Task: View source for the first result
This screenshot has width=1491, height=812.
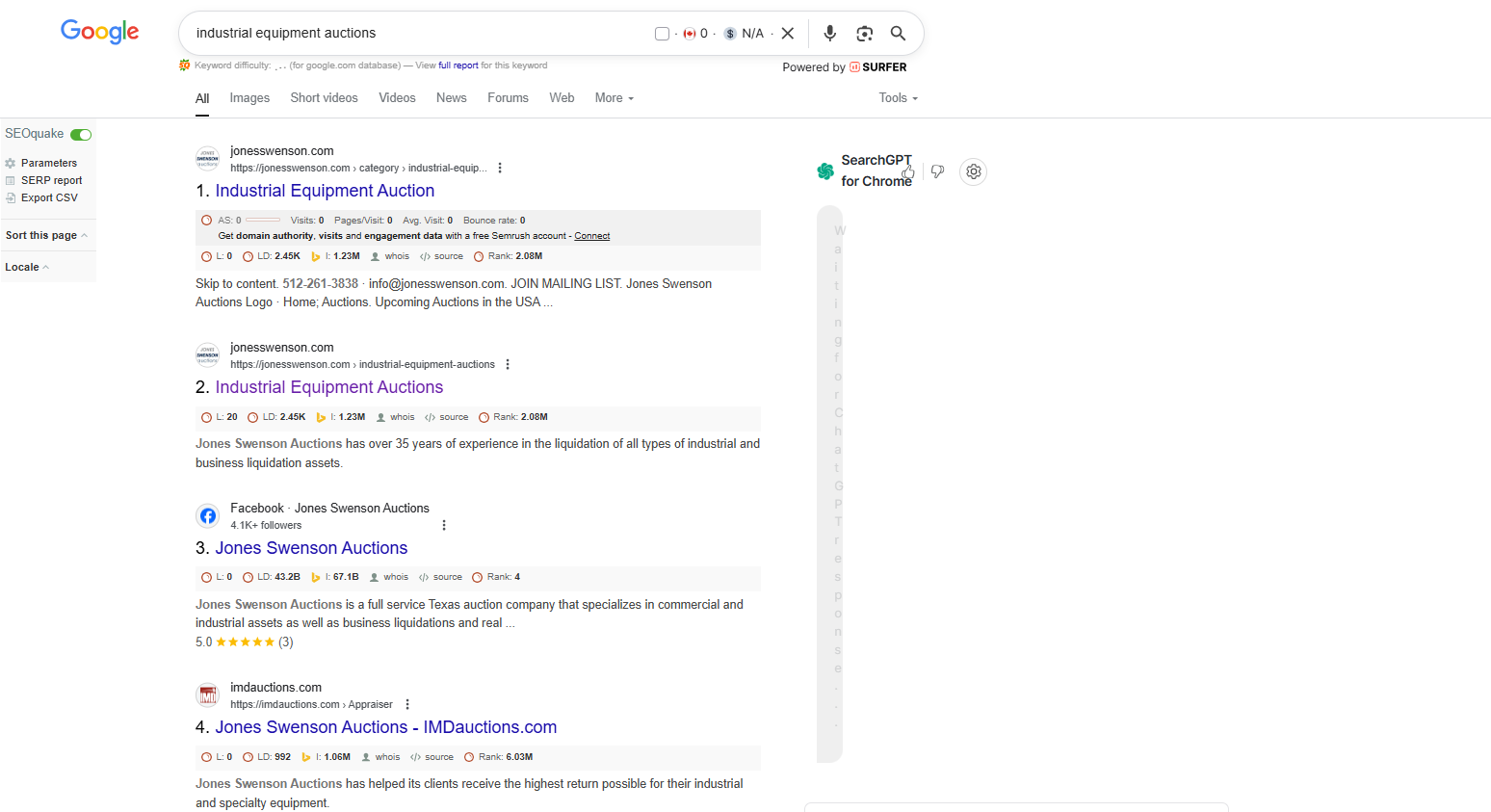Action: pyautogui.click(x=449, y=256)
